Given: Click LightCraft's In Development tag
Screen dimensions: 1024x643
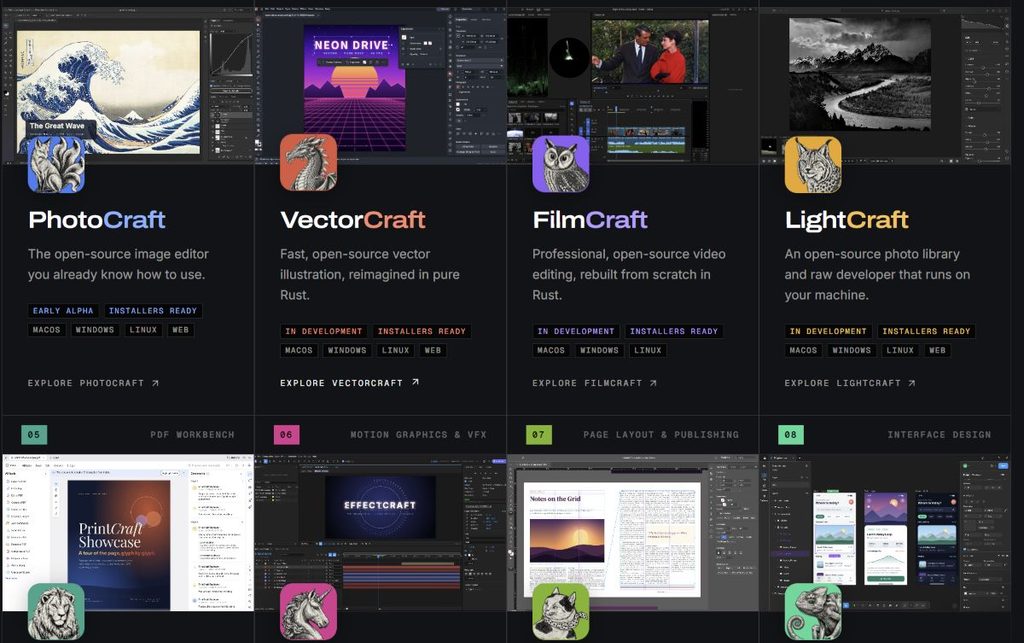Looking at the screenshot, I should (x=827, y=331).
